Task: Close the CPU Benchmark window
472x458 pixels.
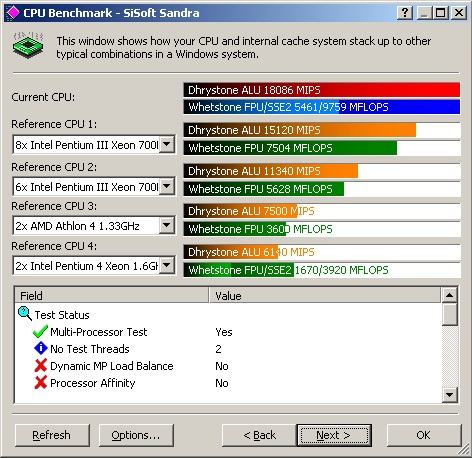Action: (459, 13)
